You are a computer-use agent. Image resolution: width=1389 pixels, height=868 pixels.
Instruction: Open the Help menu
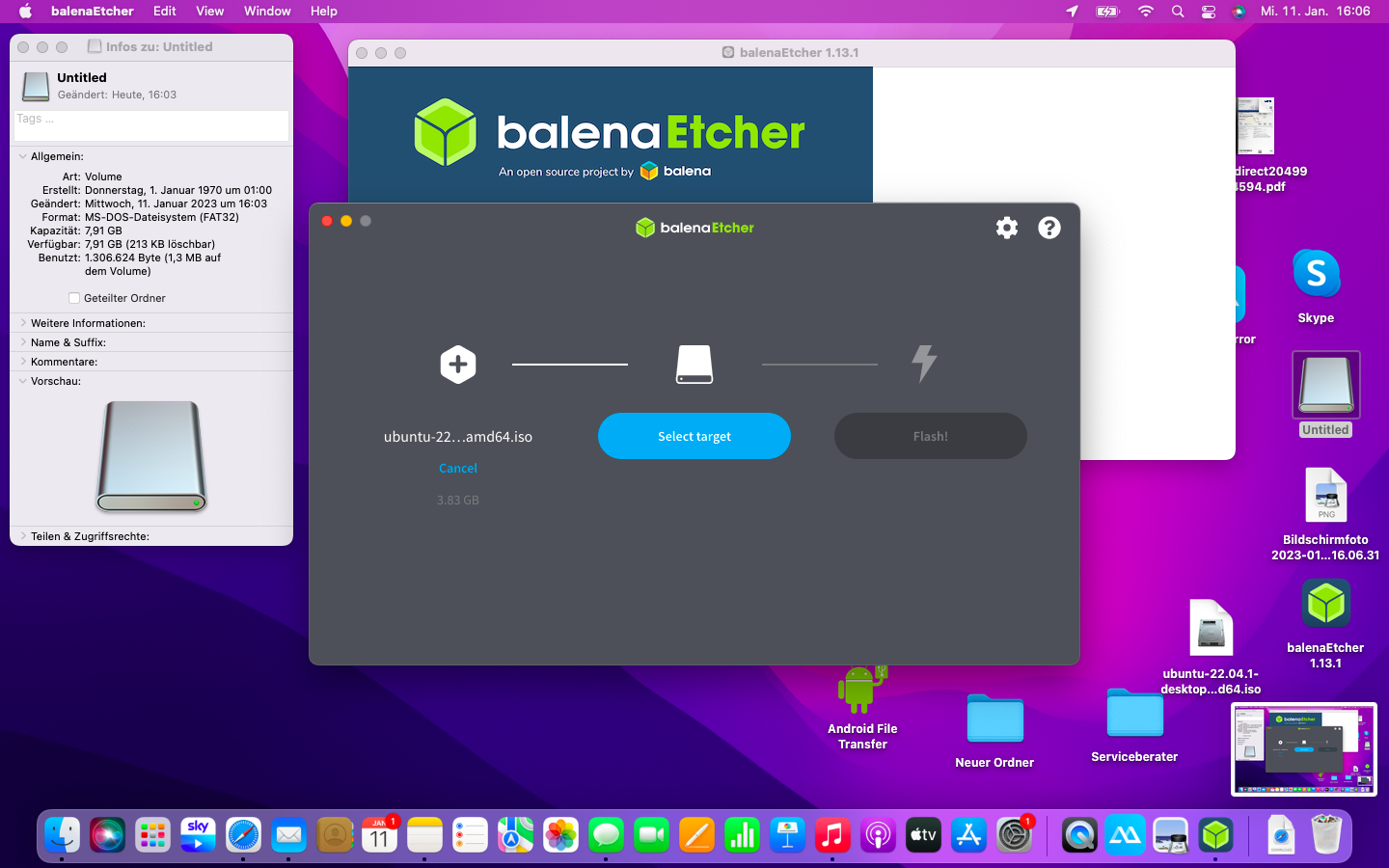[324, 12]
